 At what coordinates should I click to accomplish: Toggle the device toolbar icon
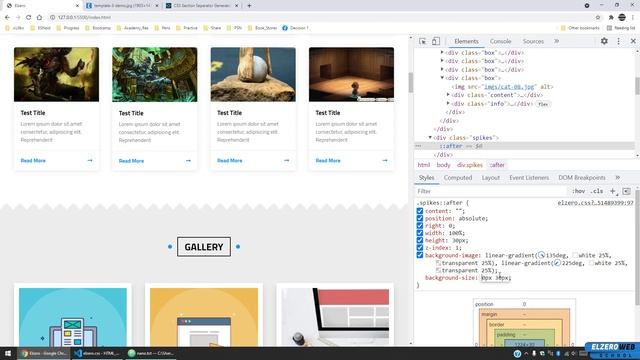point(436,41)
